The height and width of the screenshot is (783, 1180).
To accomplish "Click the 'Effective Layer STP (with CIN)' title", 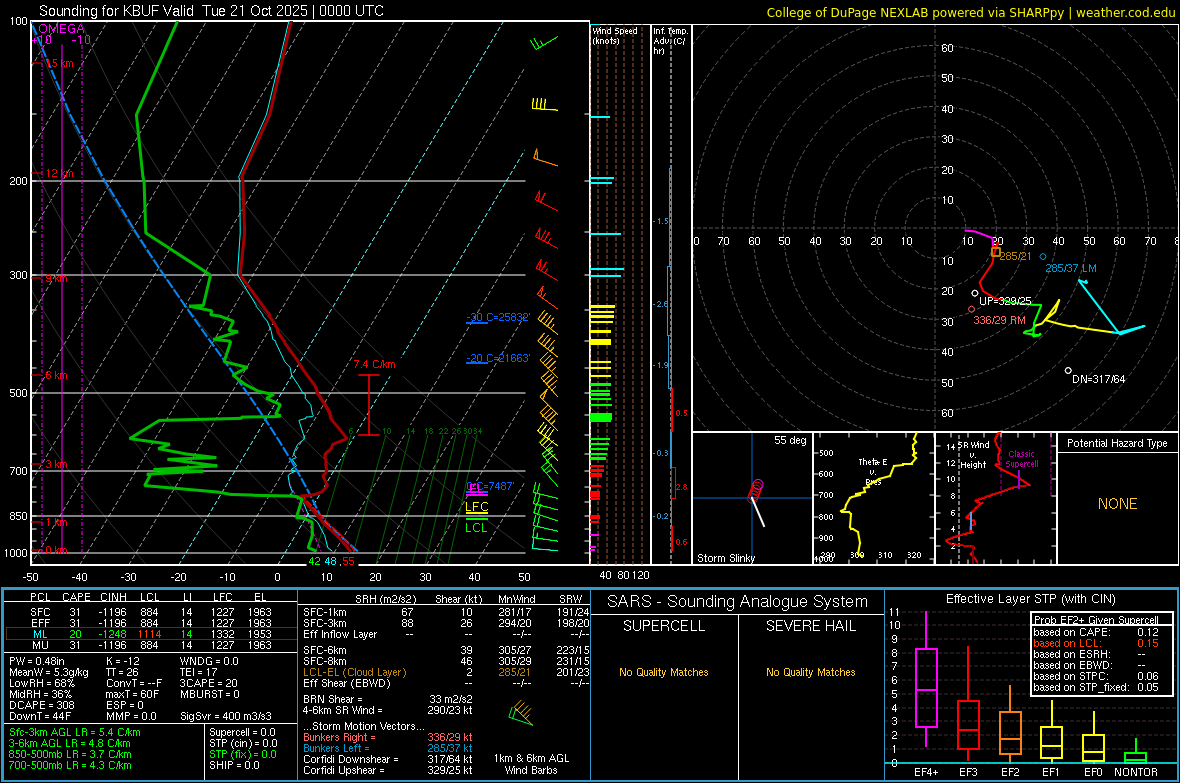I will [1030, 599].
